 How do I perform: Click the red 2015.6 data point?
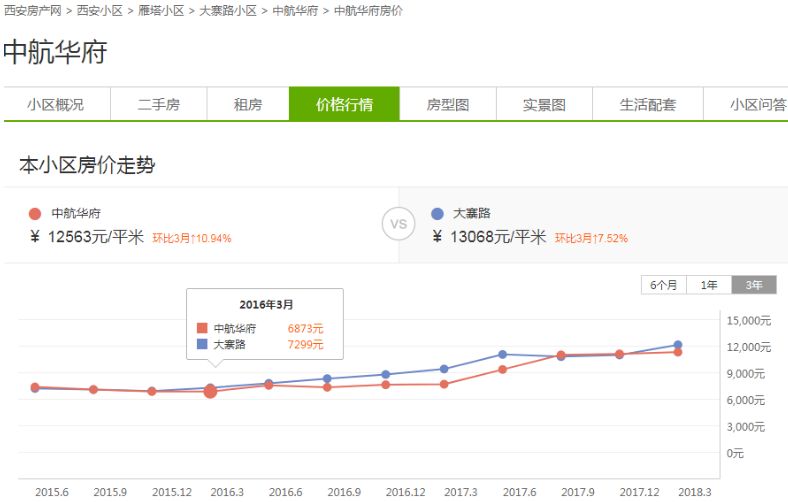[x=35, y=387]
